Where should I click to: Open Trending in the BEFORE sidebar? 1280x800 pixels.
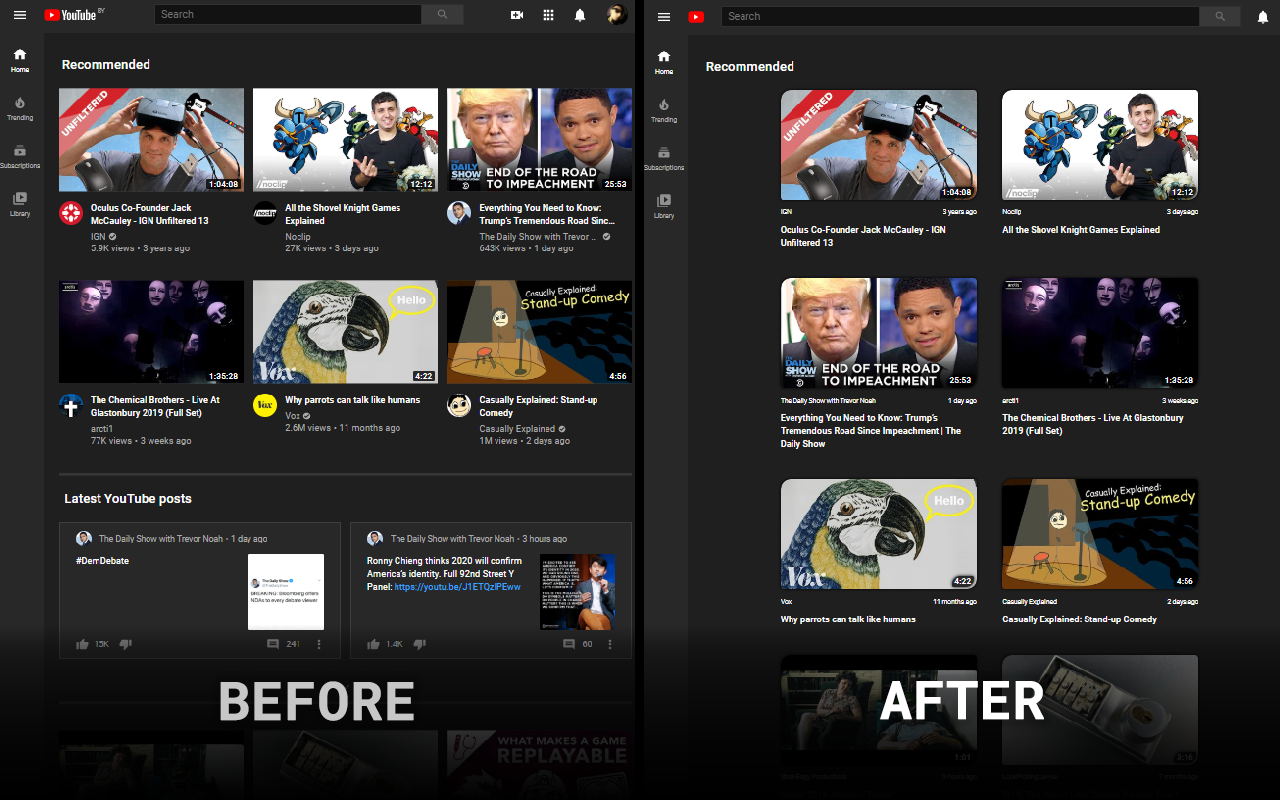[x=20, y=108]
